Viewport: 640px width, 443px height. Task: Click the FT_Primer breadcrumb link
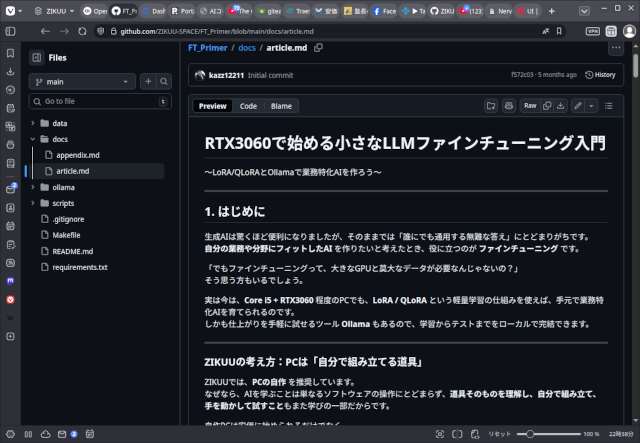[x=206, y=48]
